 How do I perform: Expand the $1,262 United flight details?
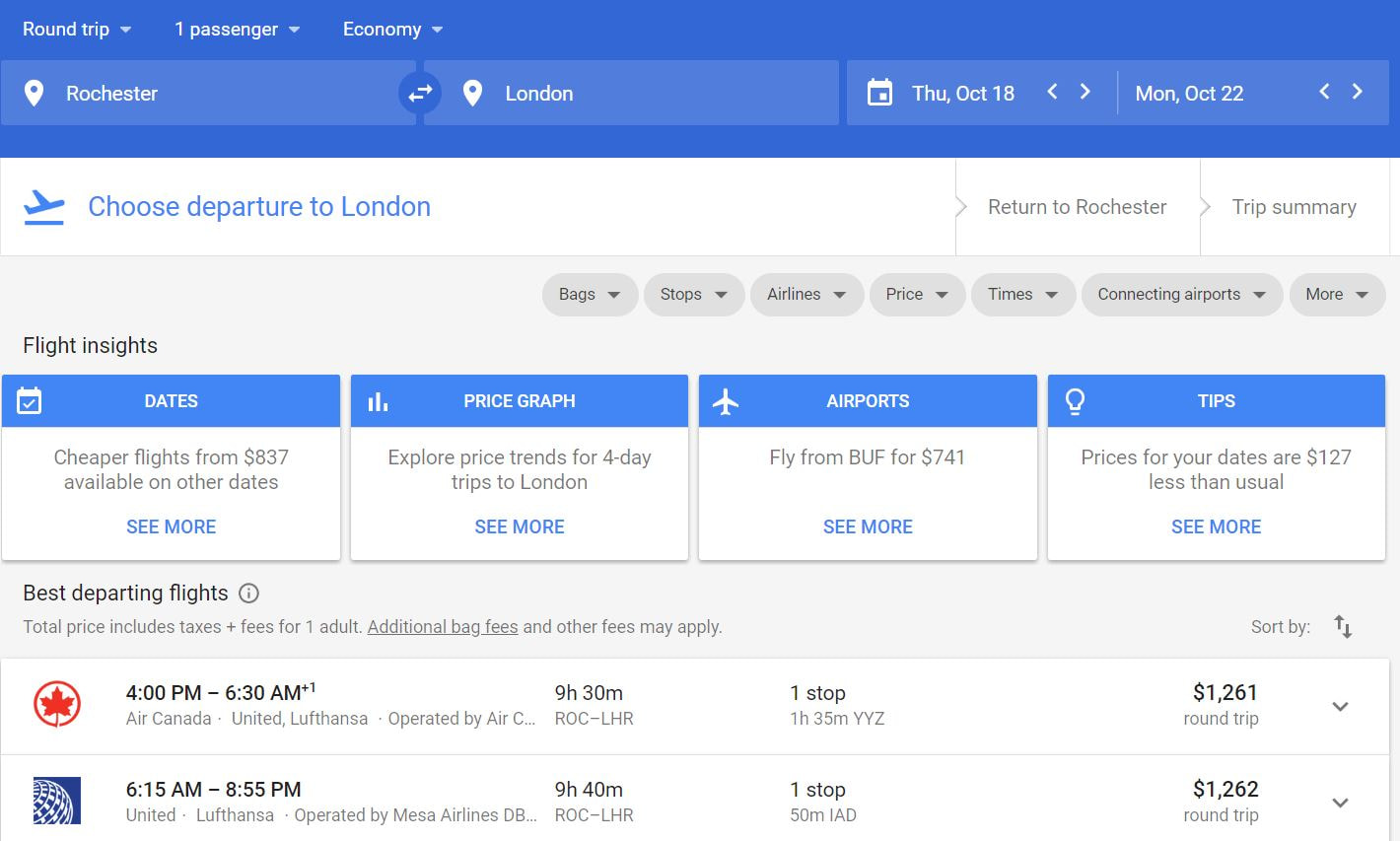[x=1340, y=803]
